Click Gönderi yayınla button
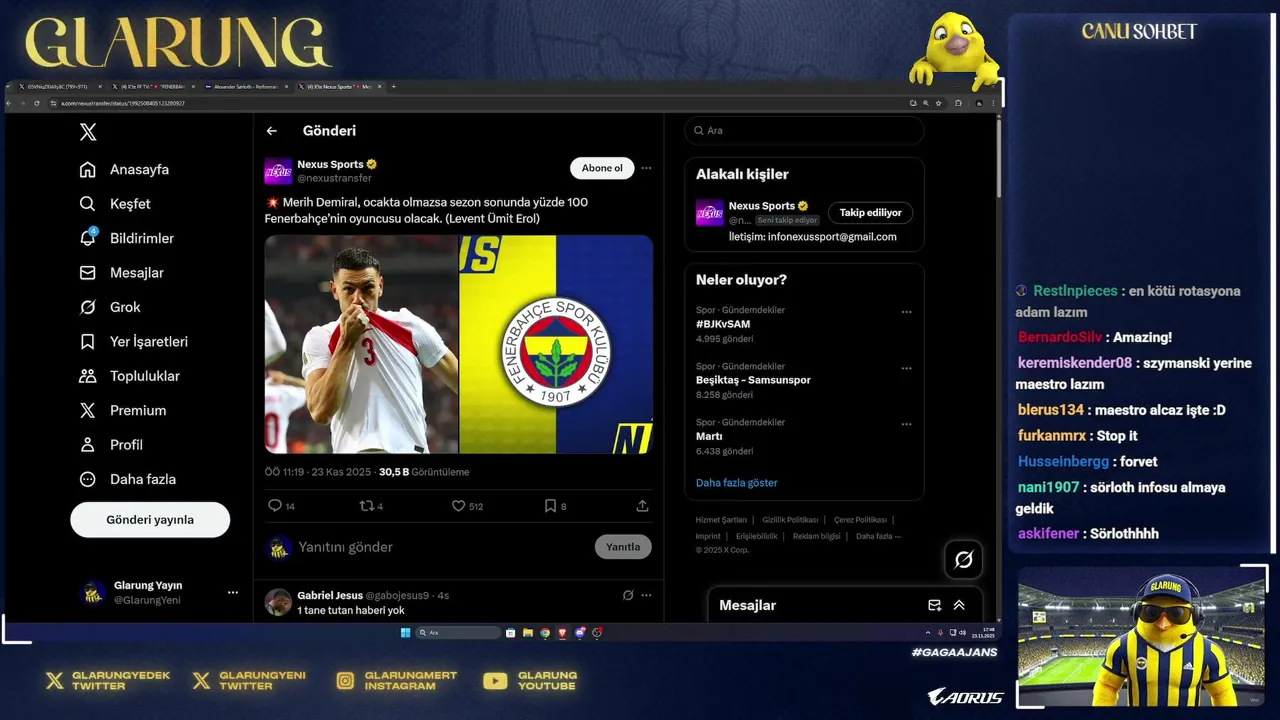1280x720 pixels. 150,520
